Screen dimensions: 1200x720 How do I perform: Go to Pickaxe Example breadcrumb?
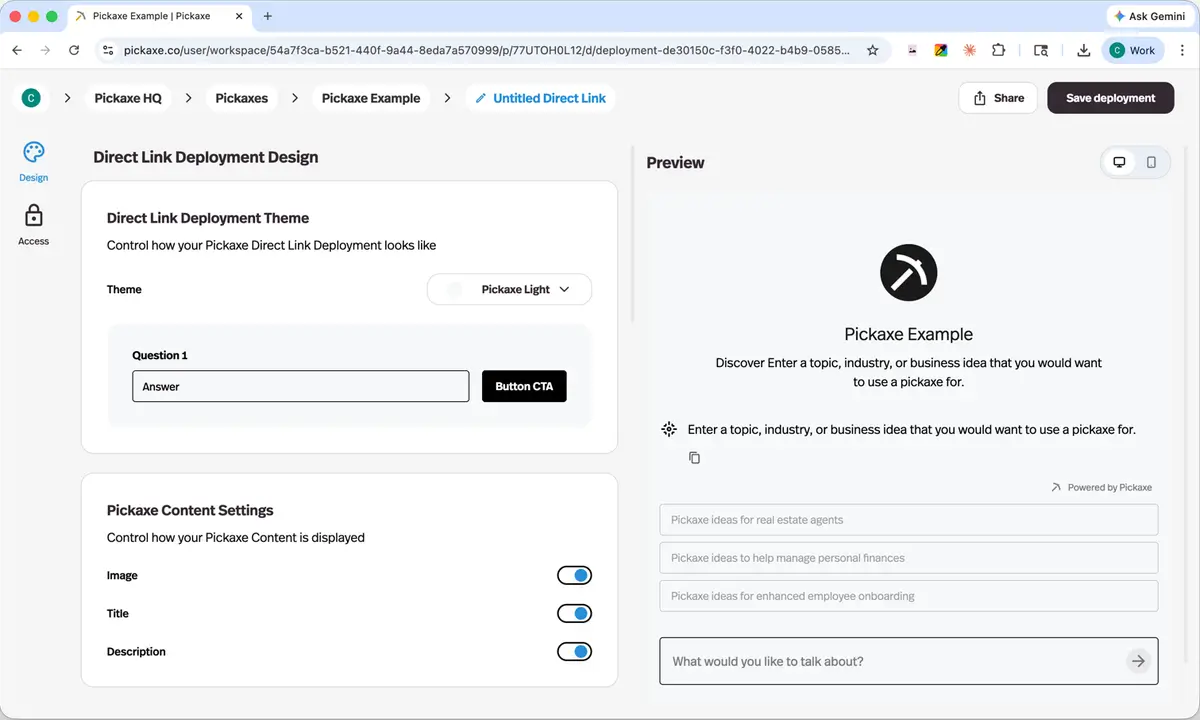click(x=371, y=98)
